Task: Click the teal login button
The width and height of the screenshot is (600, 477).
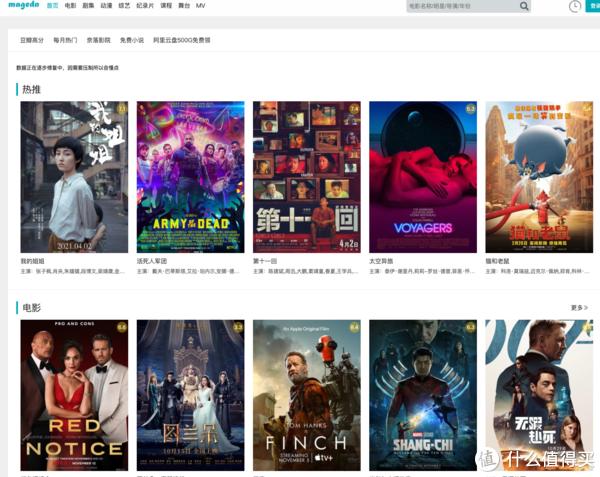Action: point(593,6)
